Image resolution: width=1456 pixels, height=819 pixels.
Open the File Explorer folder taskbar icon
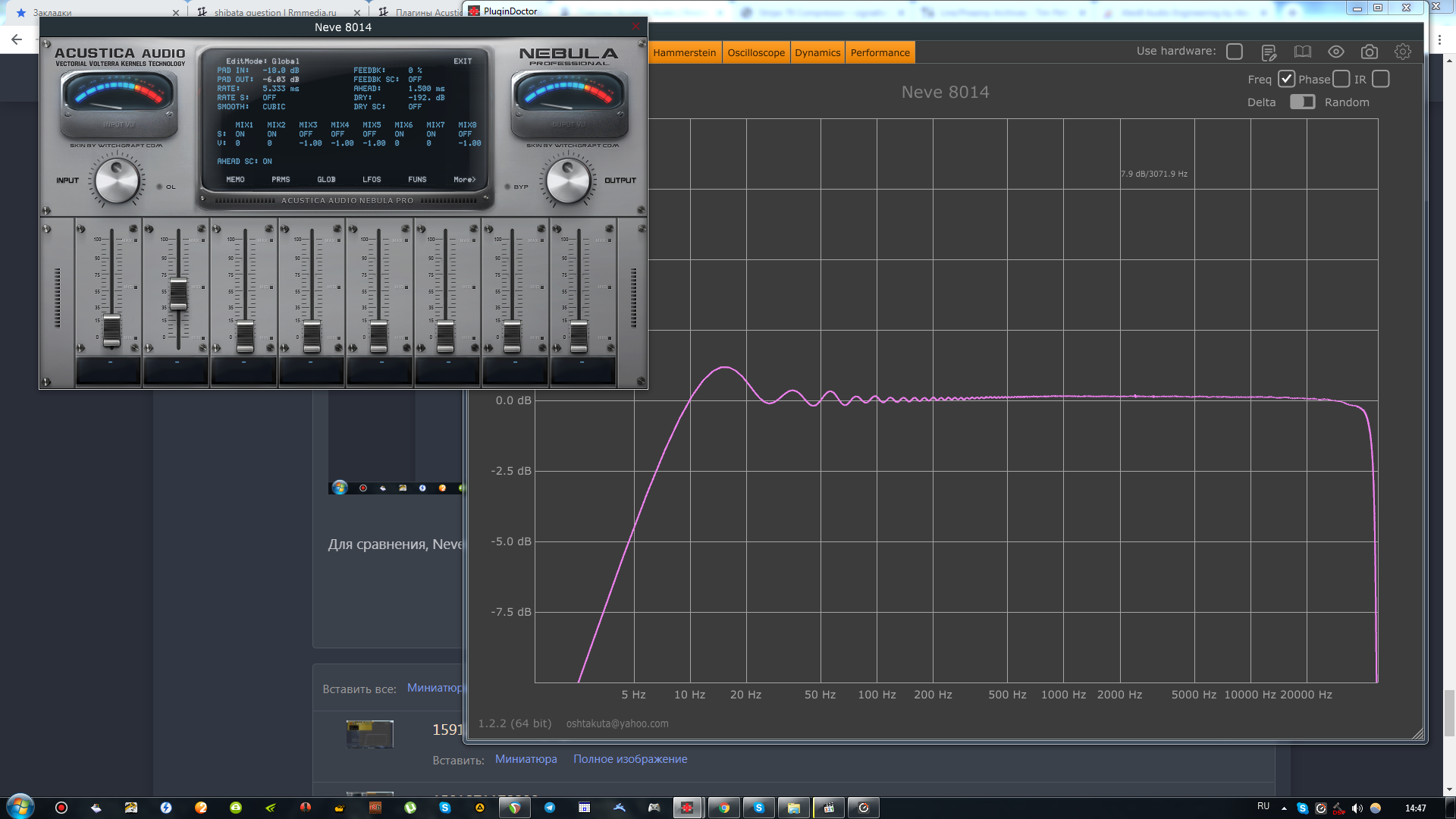pos(793,808)
